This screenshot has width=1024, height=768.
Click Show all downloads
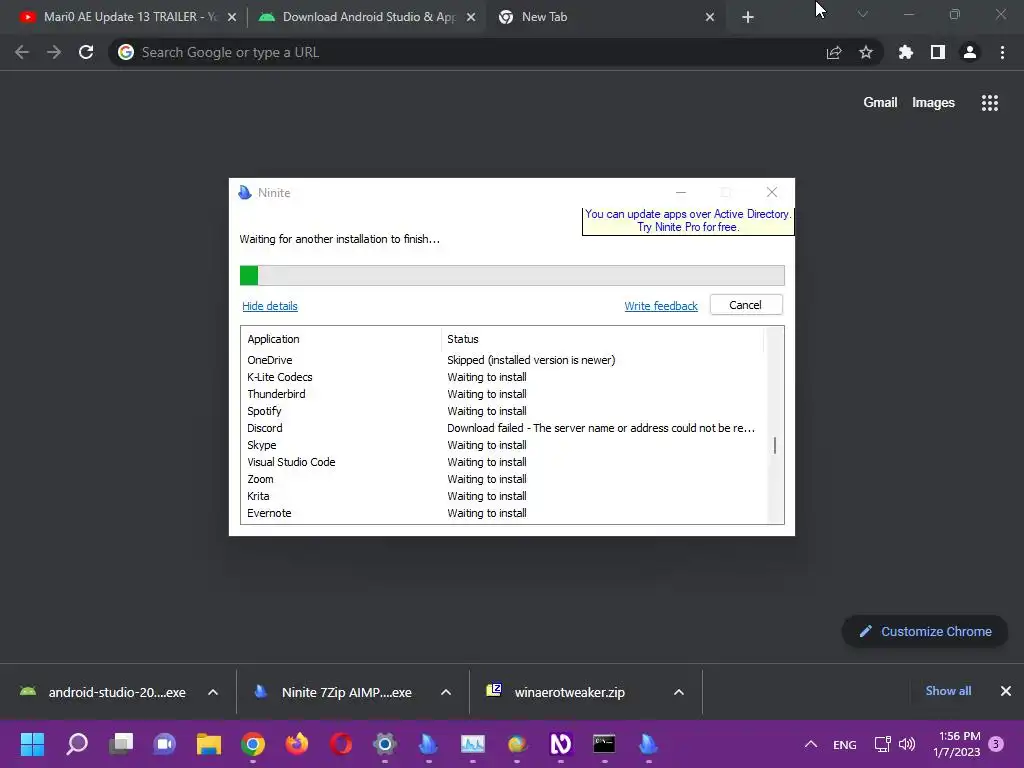(948, 691)
